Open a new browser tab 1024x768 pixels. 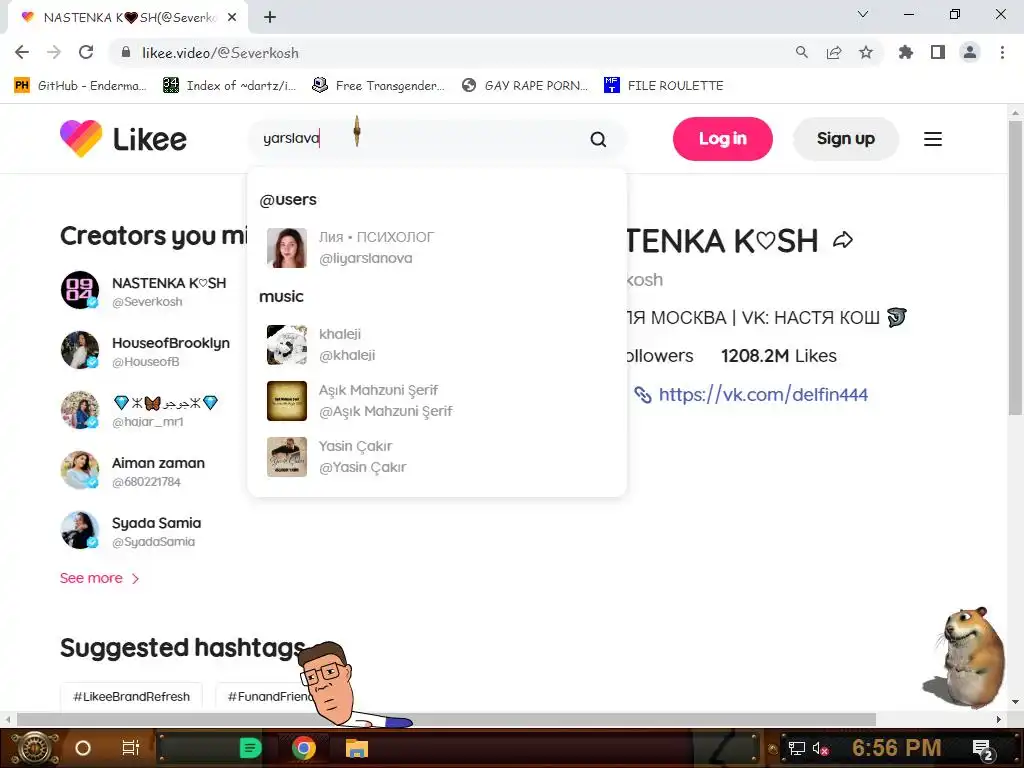[x=270, y=18]
